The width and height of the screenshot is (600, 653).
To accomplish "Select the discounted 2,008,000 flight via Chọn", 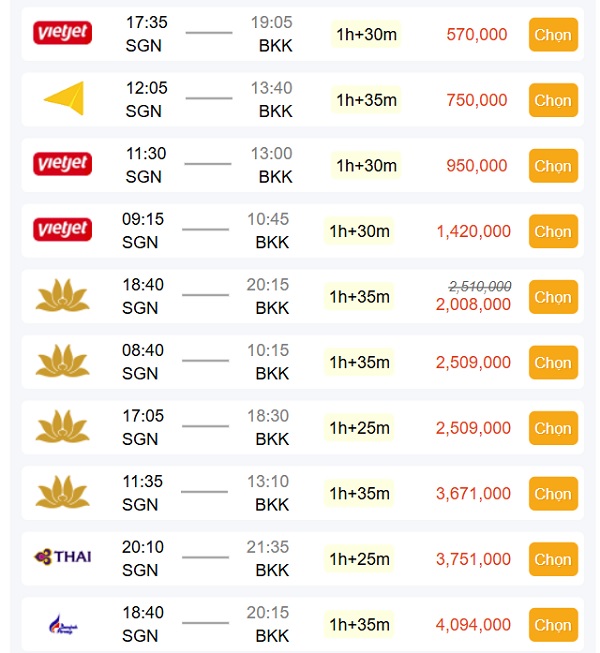I will coord(552,297).
